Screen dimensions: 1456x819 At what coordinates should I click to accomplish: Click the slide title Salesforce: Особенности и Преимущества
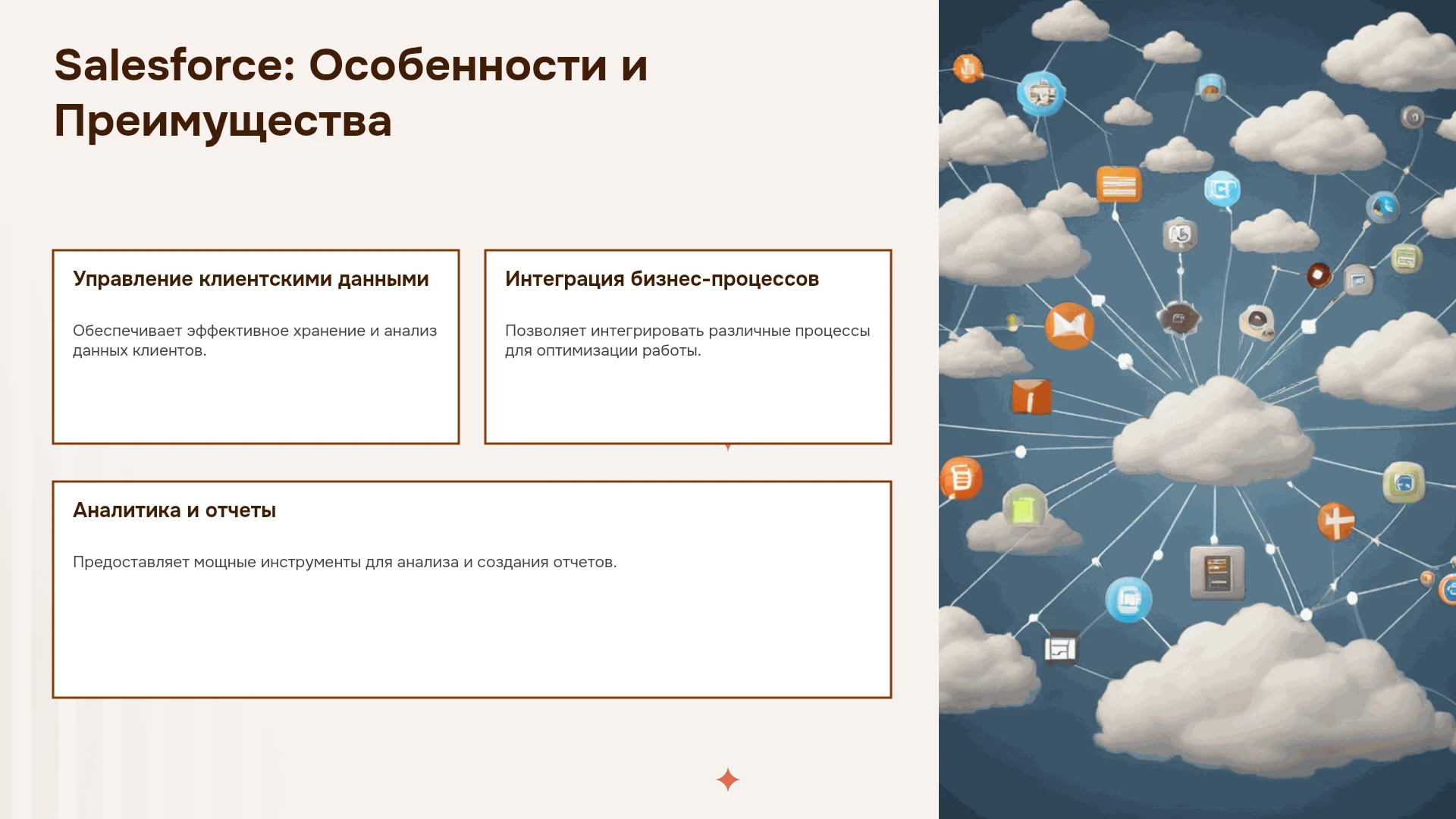pos(351,93)
